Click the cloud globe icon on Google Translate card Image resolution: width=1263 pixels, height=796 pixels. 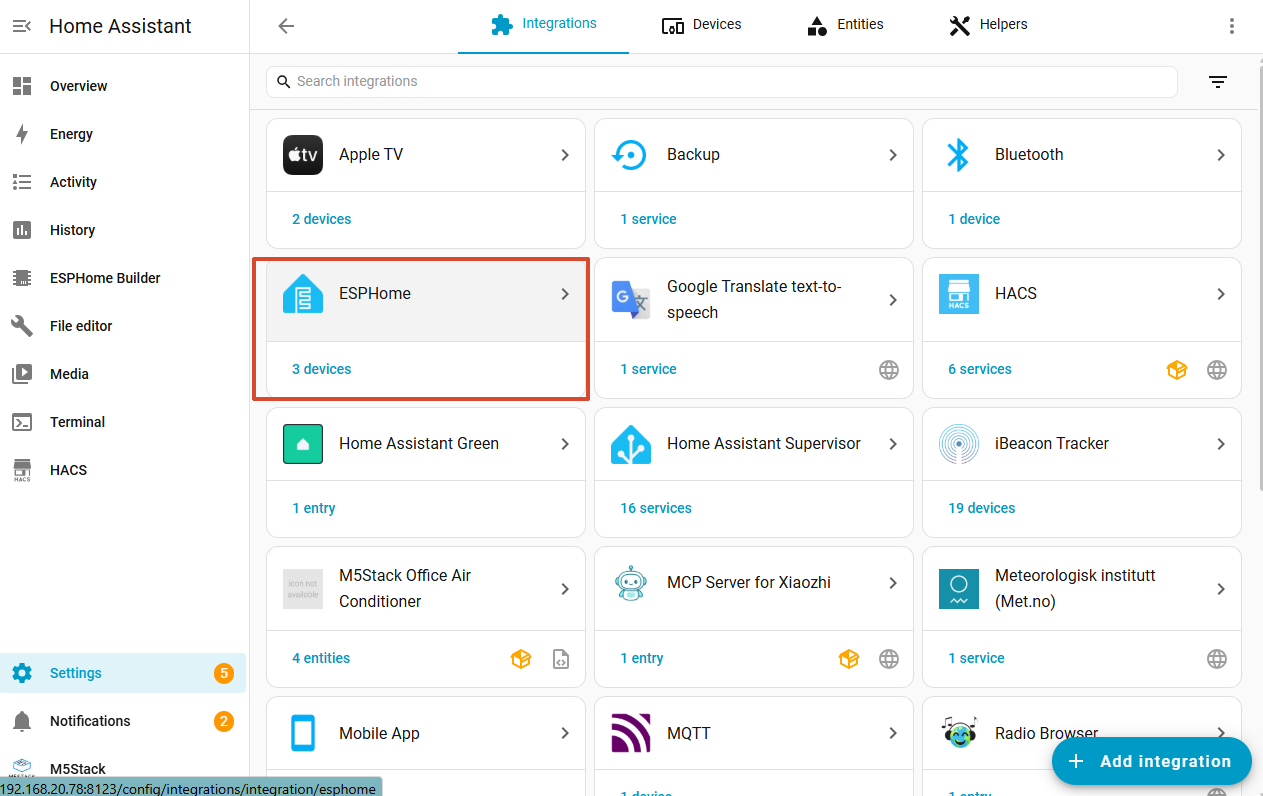[888, 370]
